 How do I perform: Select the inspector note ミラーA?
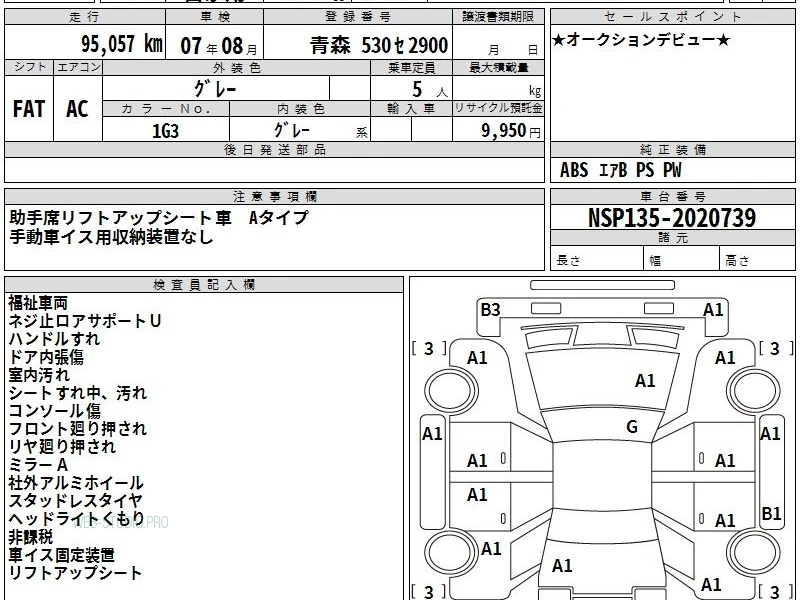[x=38, y=465]
